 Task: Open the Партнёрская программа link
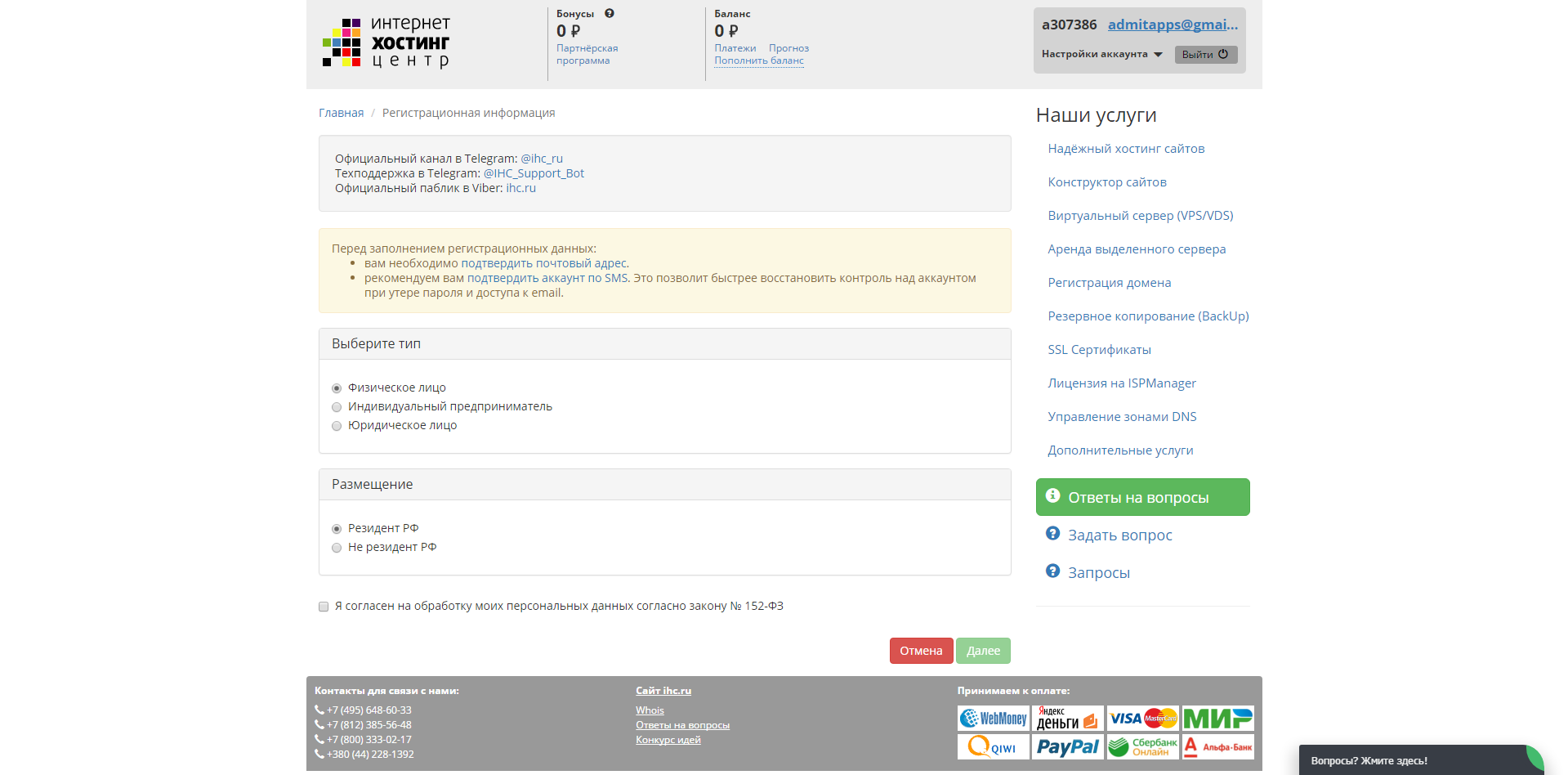tap(587, 54)
